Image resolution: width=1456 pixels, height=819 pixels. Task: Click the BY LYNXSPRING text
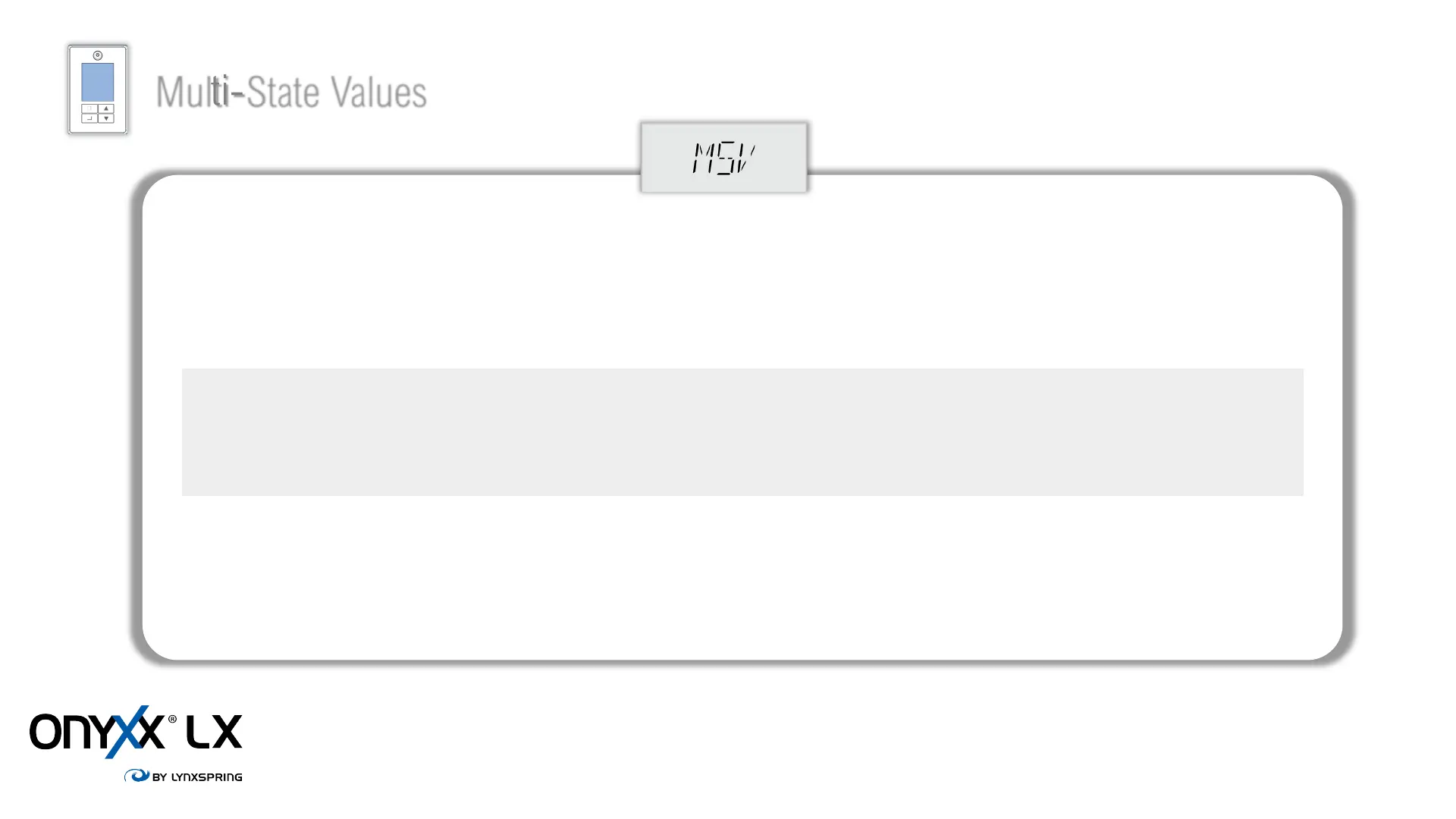[x=197, y=777]
